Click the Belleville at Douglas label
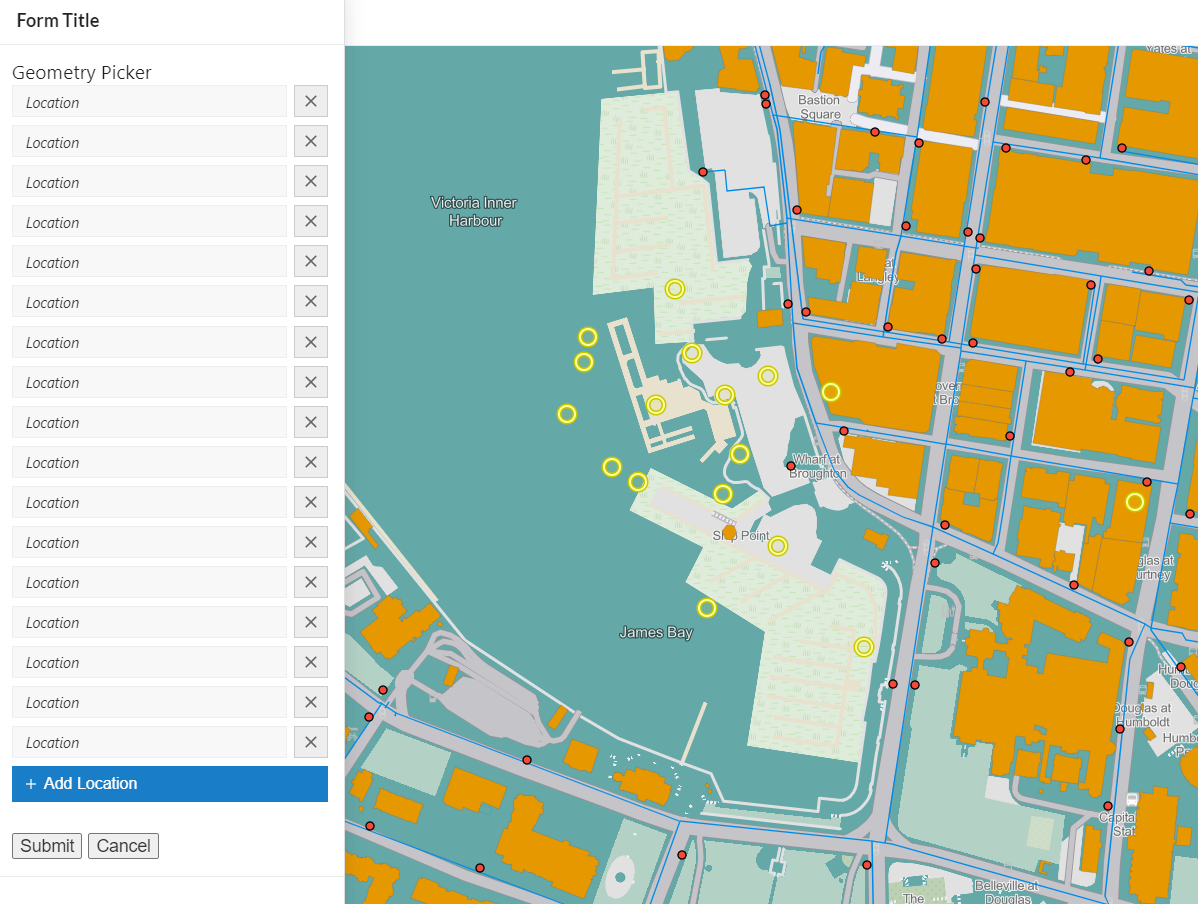Screen dimensions: 1198x904 [1006, 892]
